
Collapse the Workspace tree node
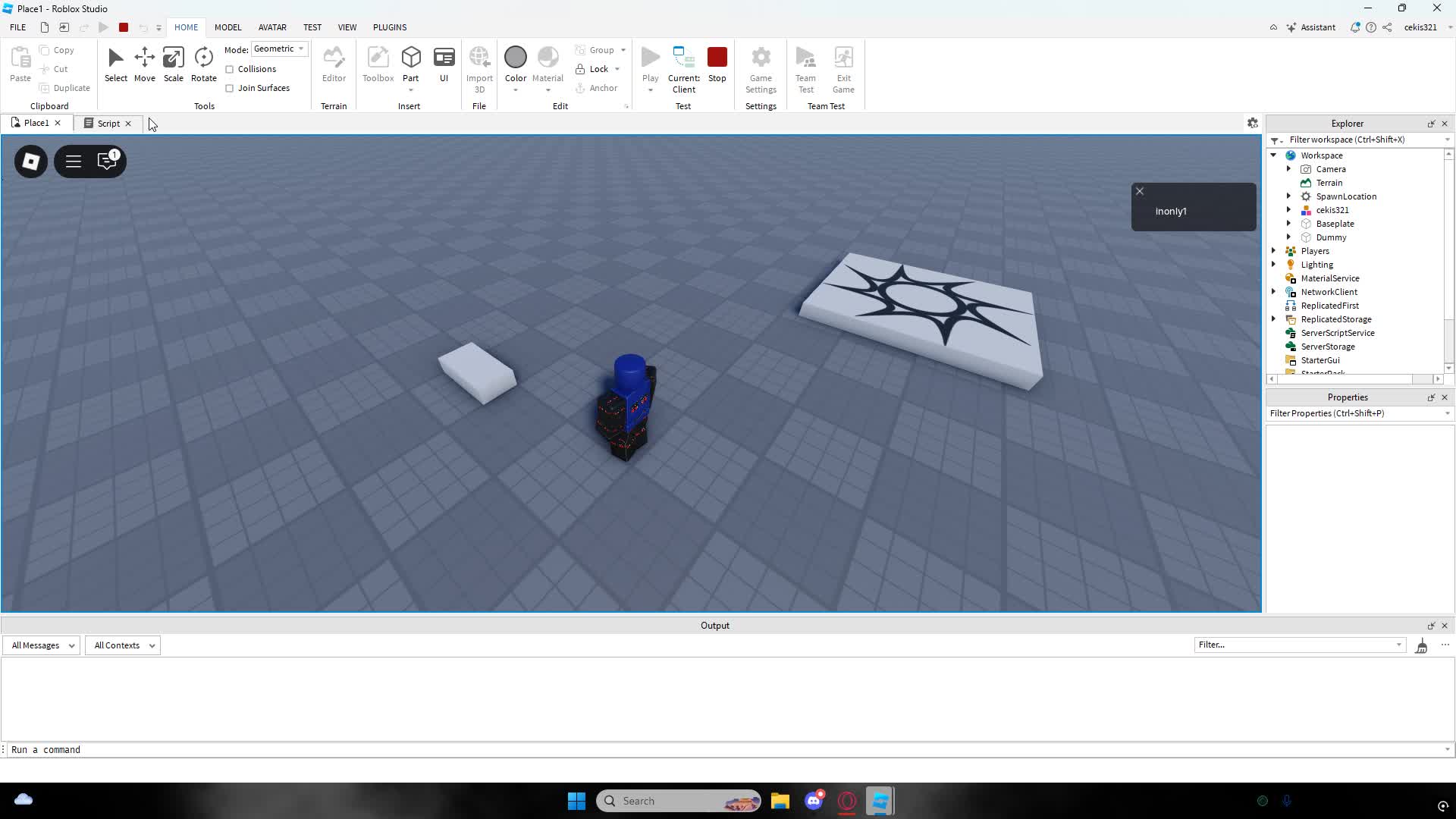[1274, 155]
